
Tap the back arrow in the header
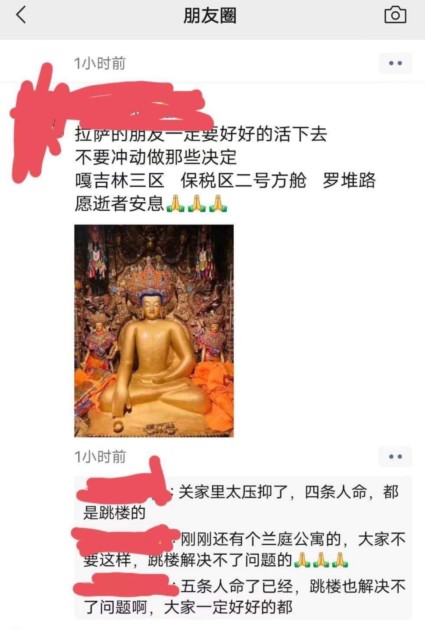(x=21, y=15)
